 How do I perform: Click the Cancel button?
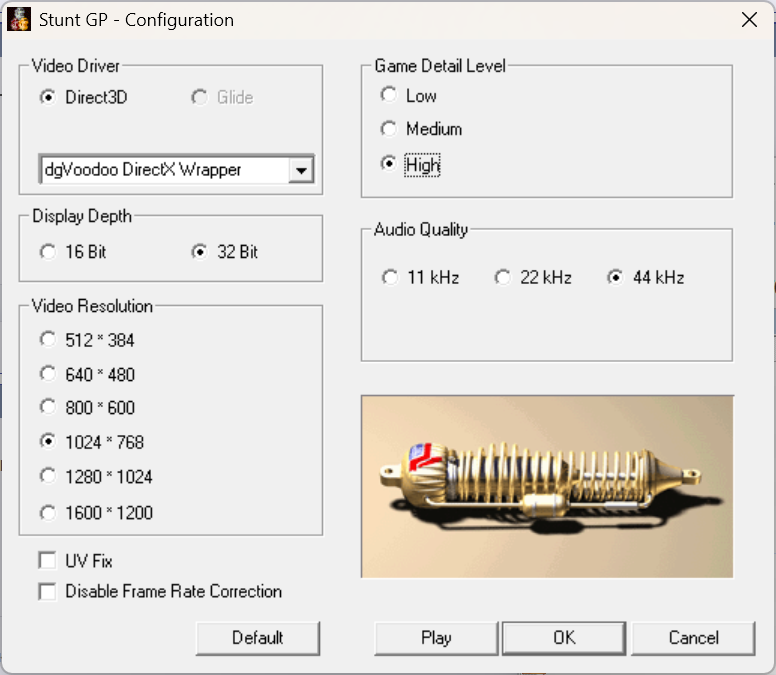click(693, 638)
